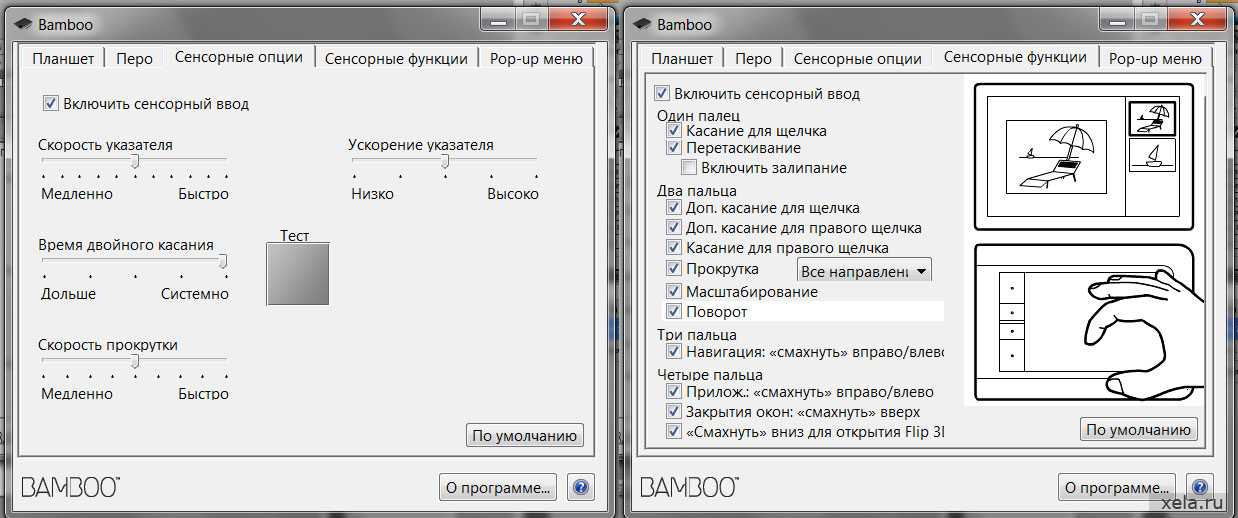
Task: Click О программе... button in left window
Action: pos(498,488)
